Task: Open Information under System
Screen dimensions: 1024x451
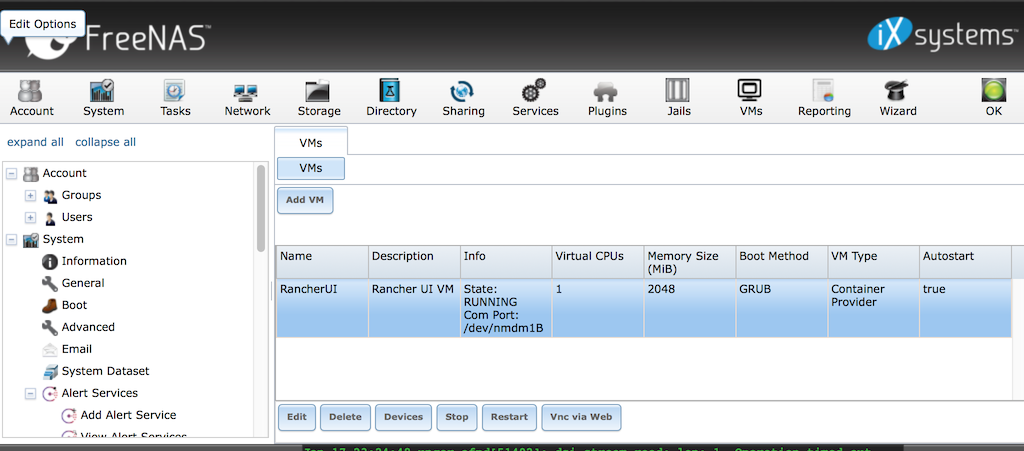Action: [93, 261]
